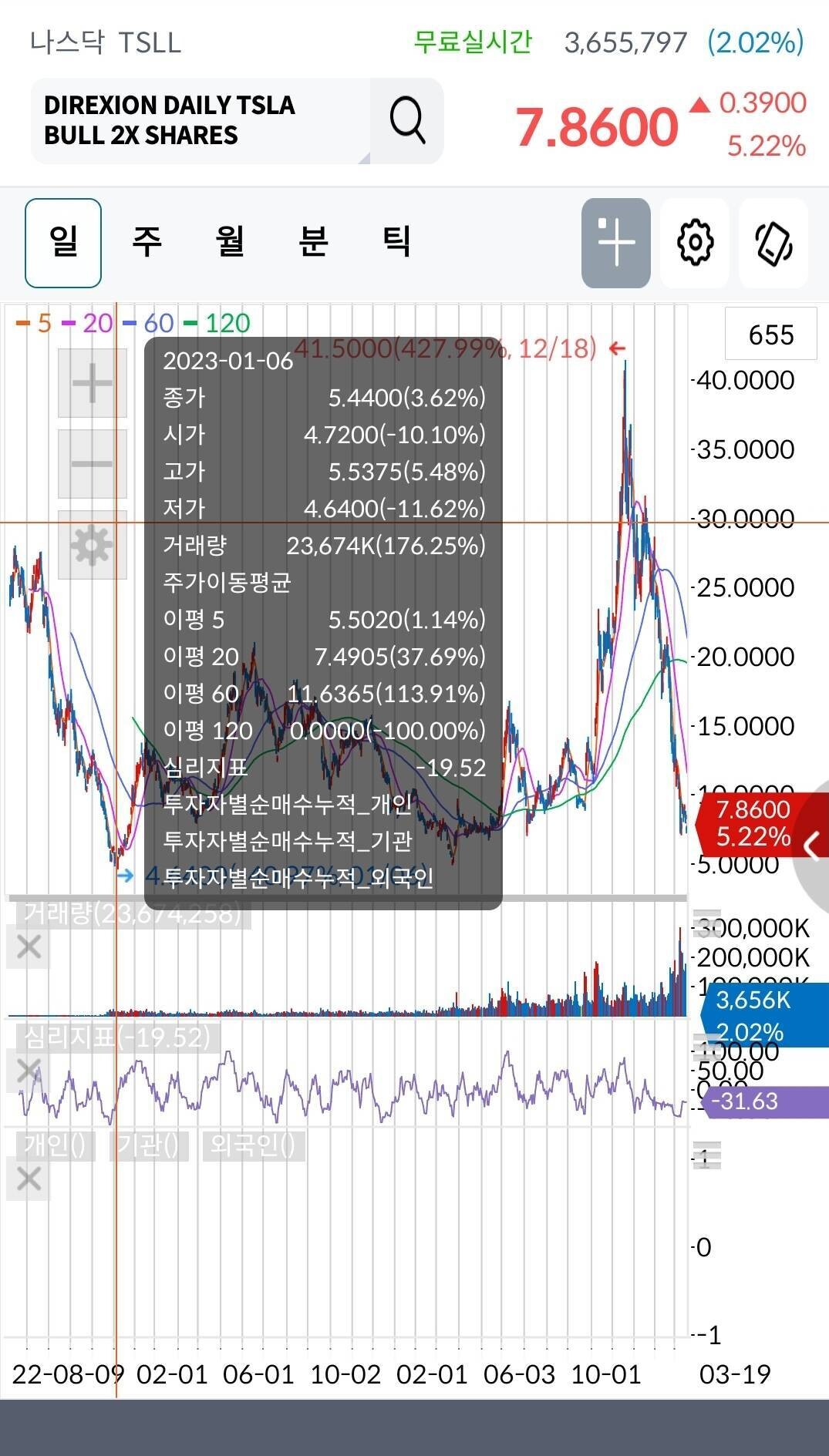Image resolution: width=829 pixels, height=1456 pixels.
Task: Tap the 나스닥 TSLL market ticker label
Action: pyautogui.click(x=106, y=42)
